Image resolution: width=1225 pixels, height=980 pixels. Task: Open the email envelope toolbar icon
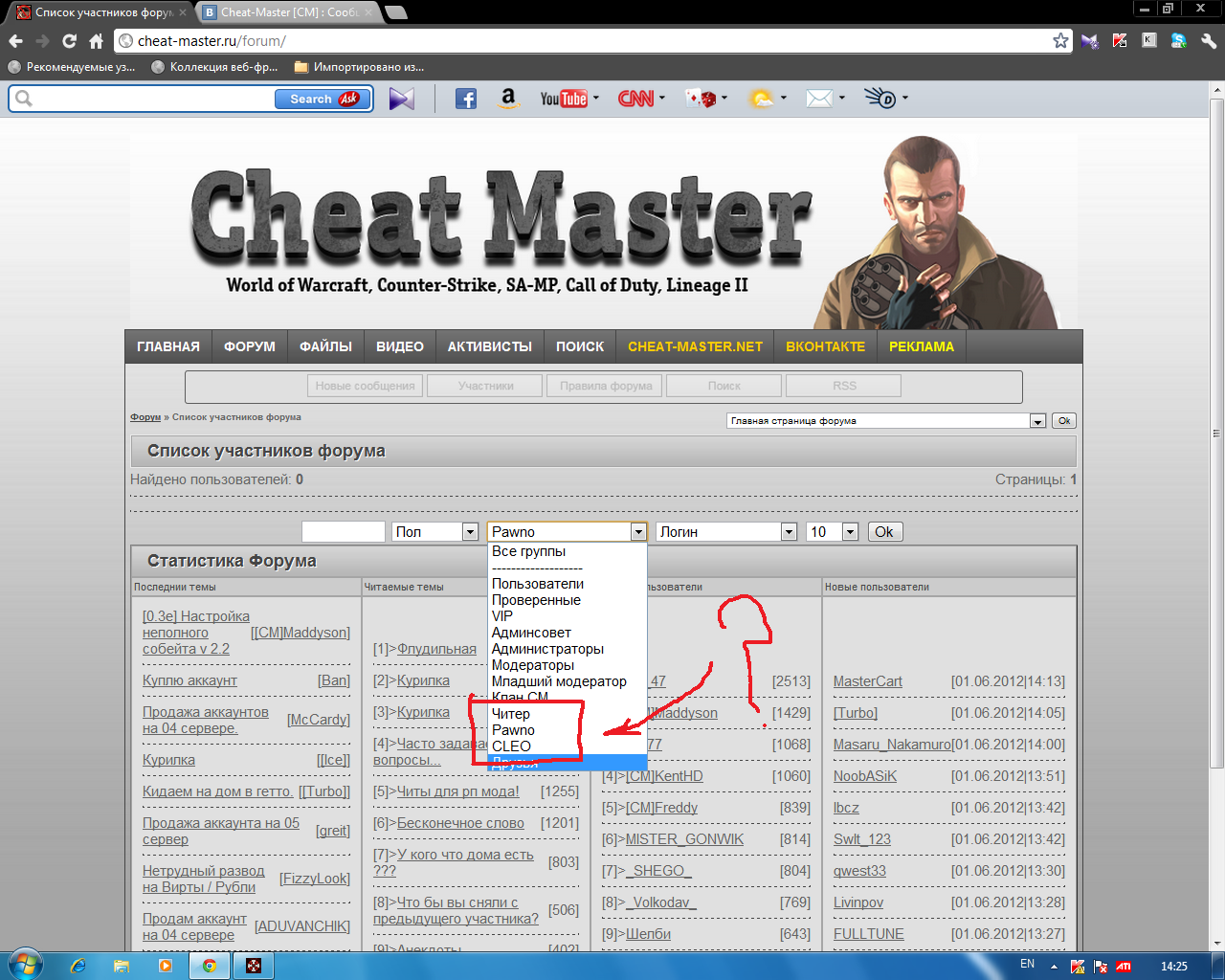point(819,99)
